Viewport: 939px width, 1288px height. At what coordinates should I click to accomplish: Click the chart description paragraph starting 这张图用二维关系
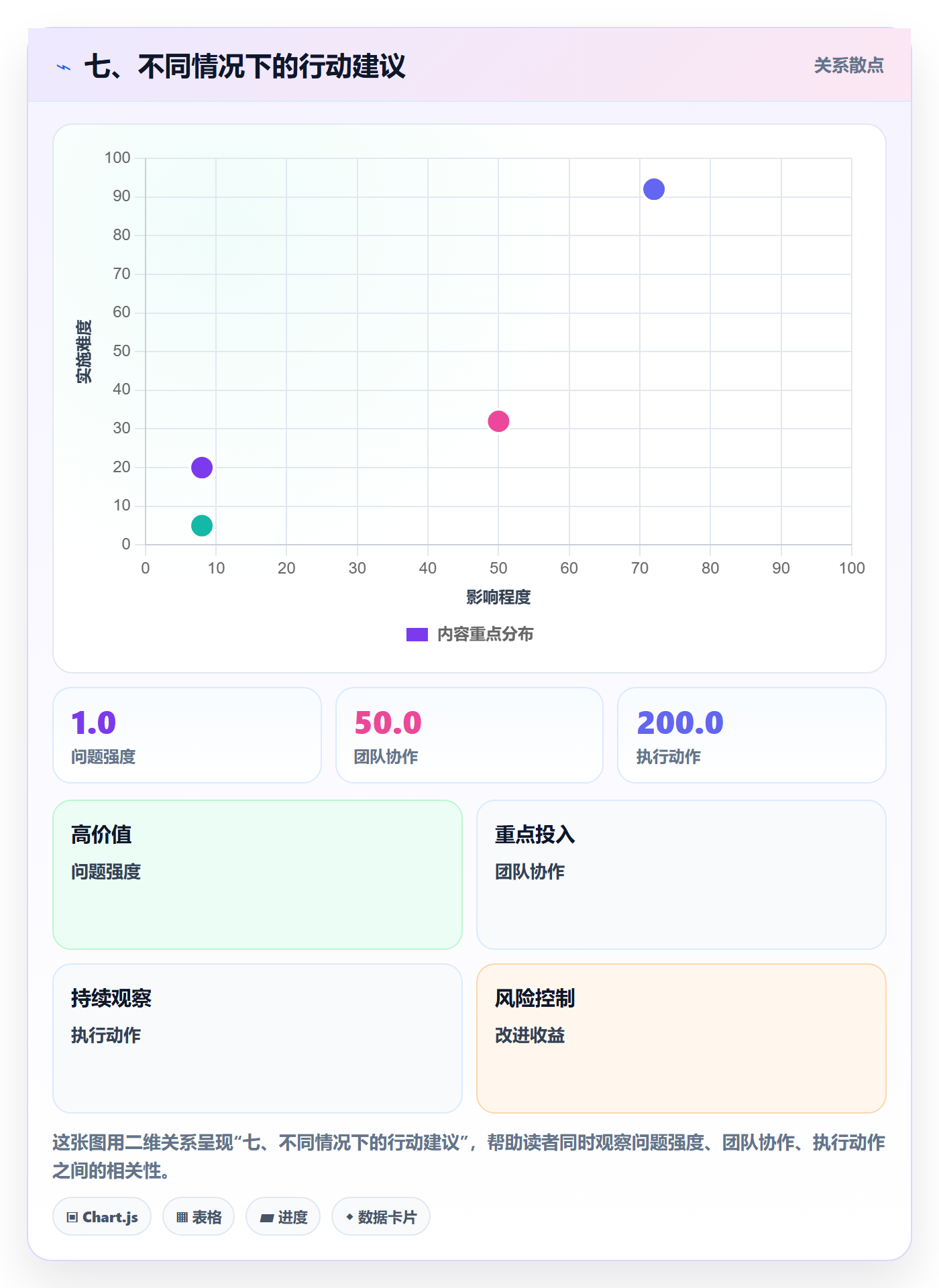click(x=469, y=1157)
